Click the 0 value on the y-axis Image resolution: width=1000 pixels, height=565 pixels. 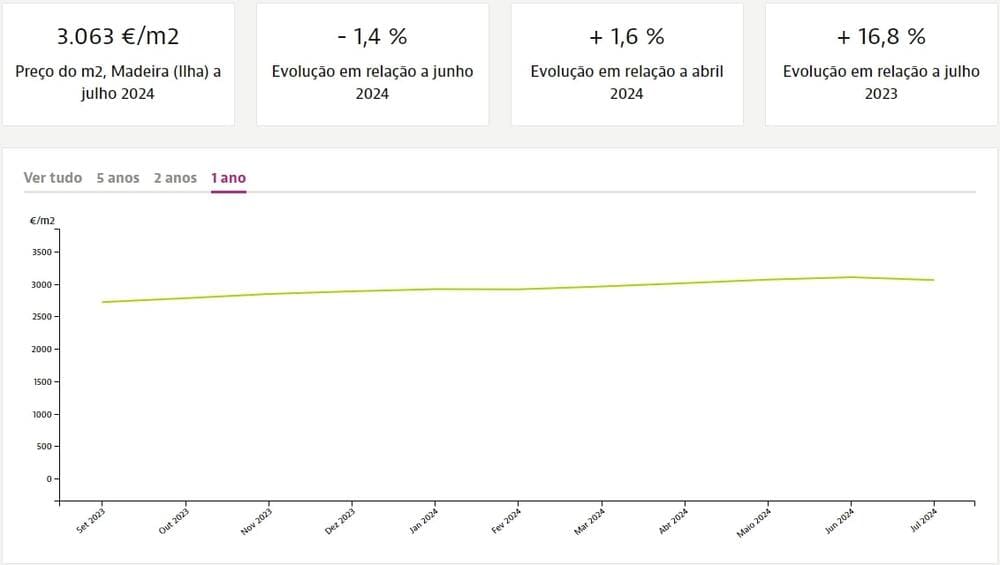pos(48,479)
